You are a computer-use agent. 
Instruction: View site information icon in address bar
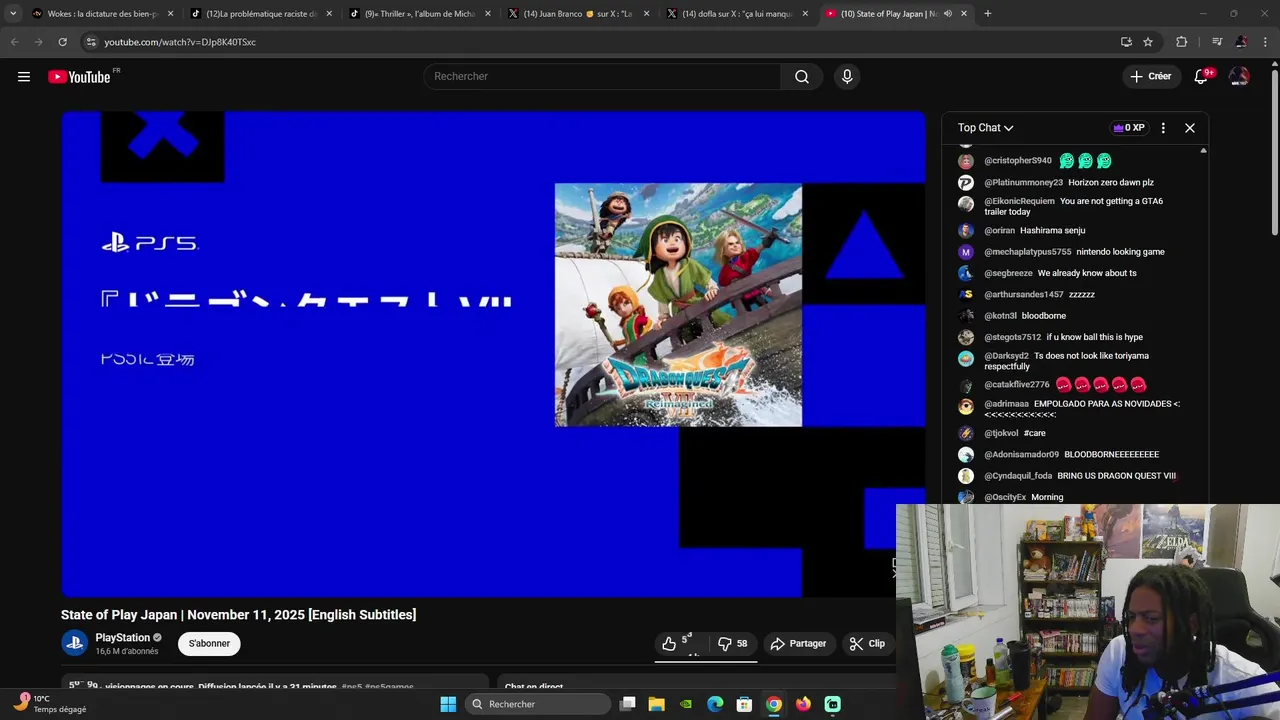tap(90, 42)
